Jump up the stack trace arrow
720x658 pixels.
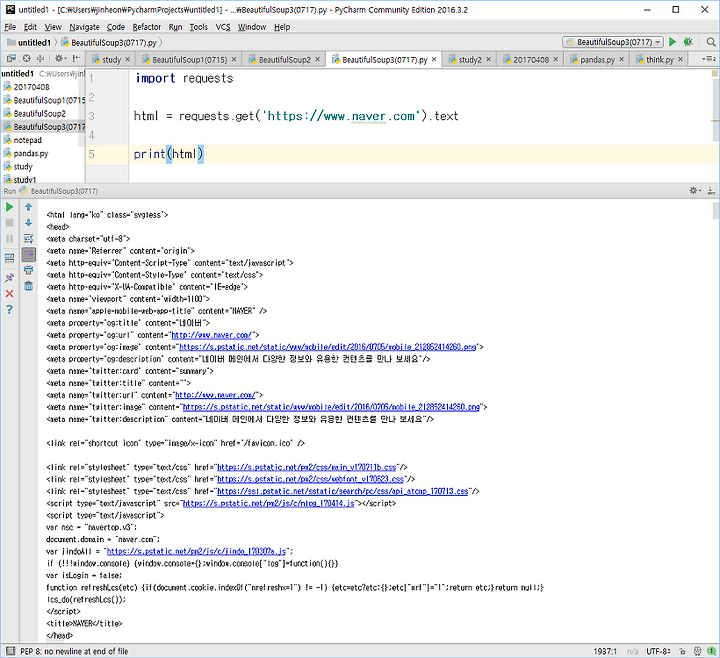click(x=28, y=207)
